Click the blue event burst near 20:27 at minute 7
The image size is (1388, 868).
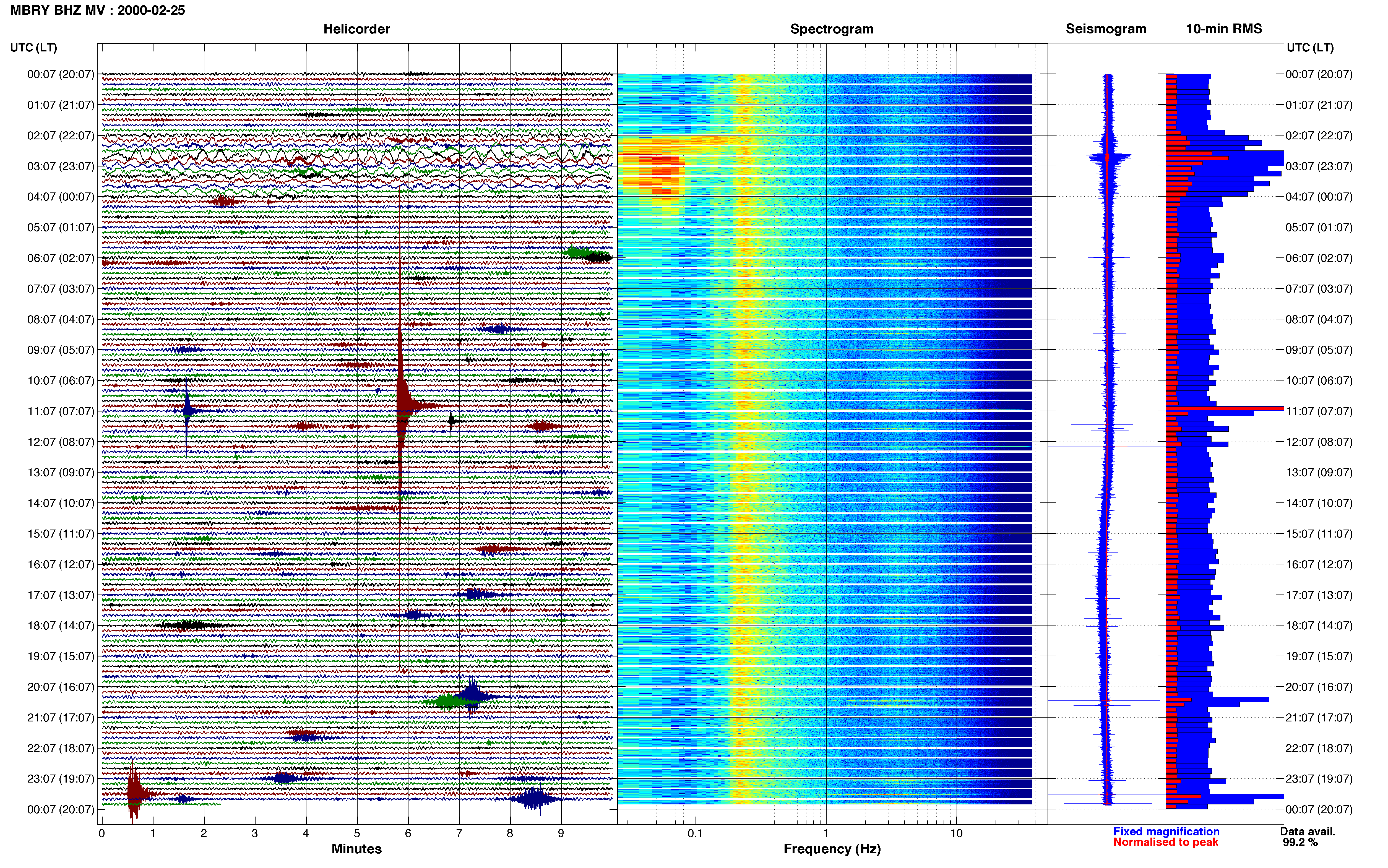click(x=472, y=696)
